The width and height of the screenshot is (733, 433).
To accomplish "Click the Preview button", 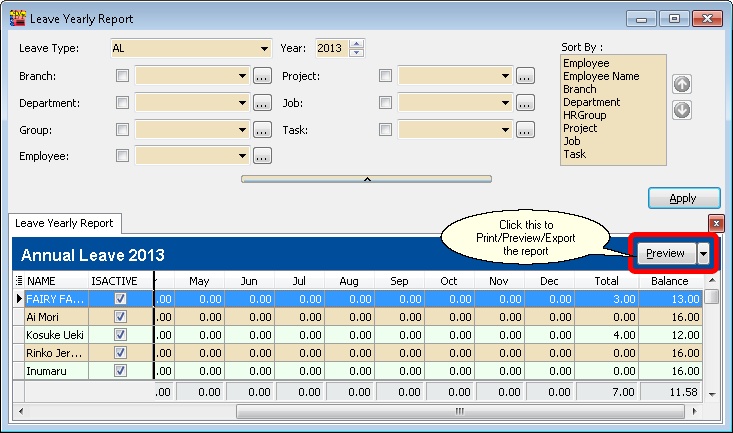I will point(665,254).
